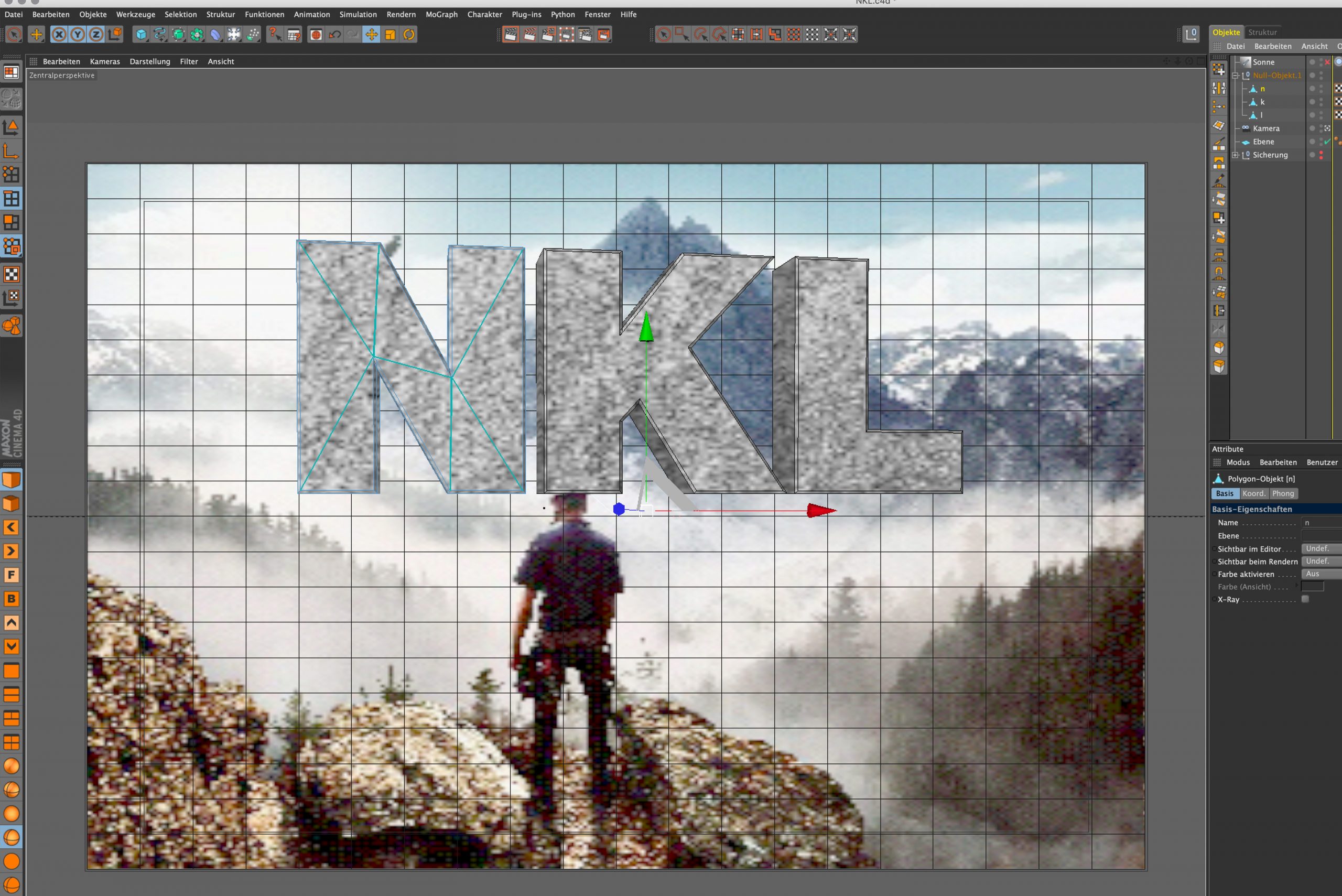Switch to the Struktur tab
The height and width of the screenshot is (896, 1342).
click(x=1262, y=32)
